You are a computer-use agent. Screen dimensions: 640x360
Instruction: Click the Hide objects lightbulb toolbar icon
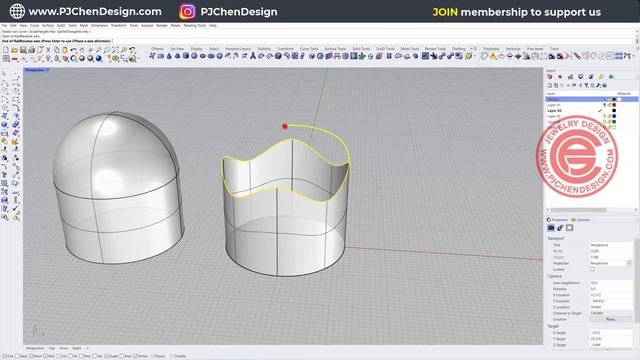click(48, 58)
